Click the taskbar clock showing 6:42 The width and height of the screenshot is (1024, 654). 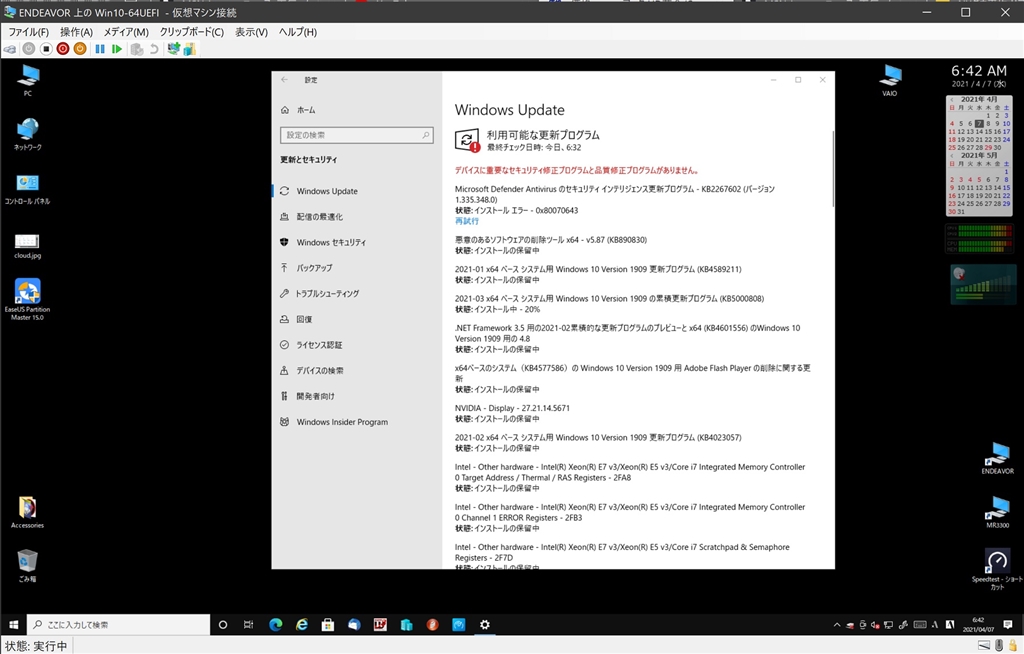[x=978, y=625]
